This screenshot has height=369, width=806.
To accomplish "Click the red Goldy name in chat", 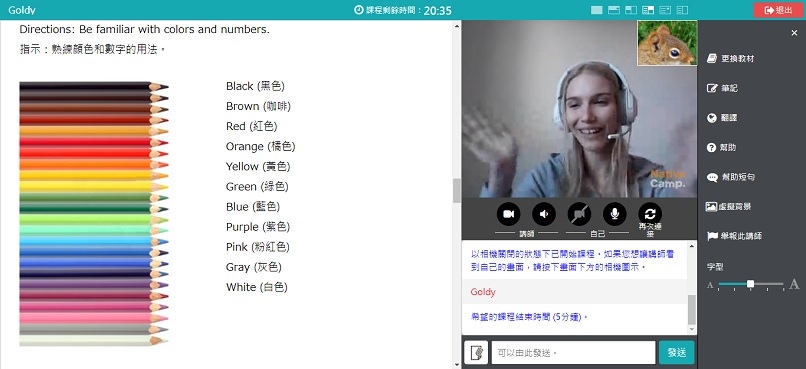I will [x=483, y=292].
